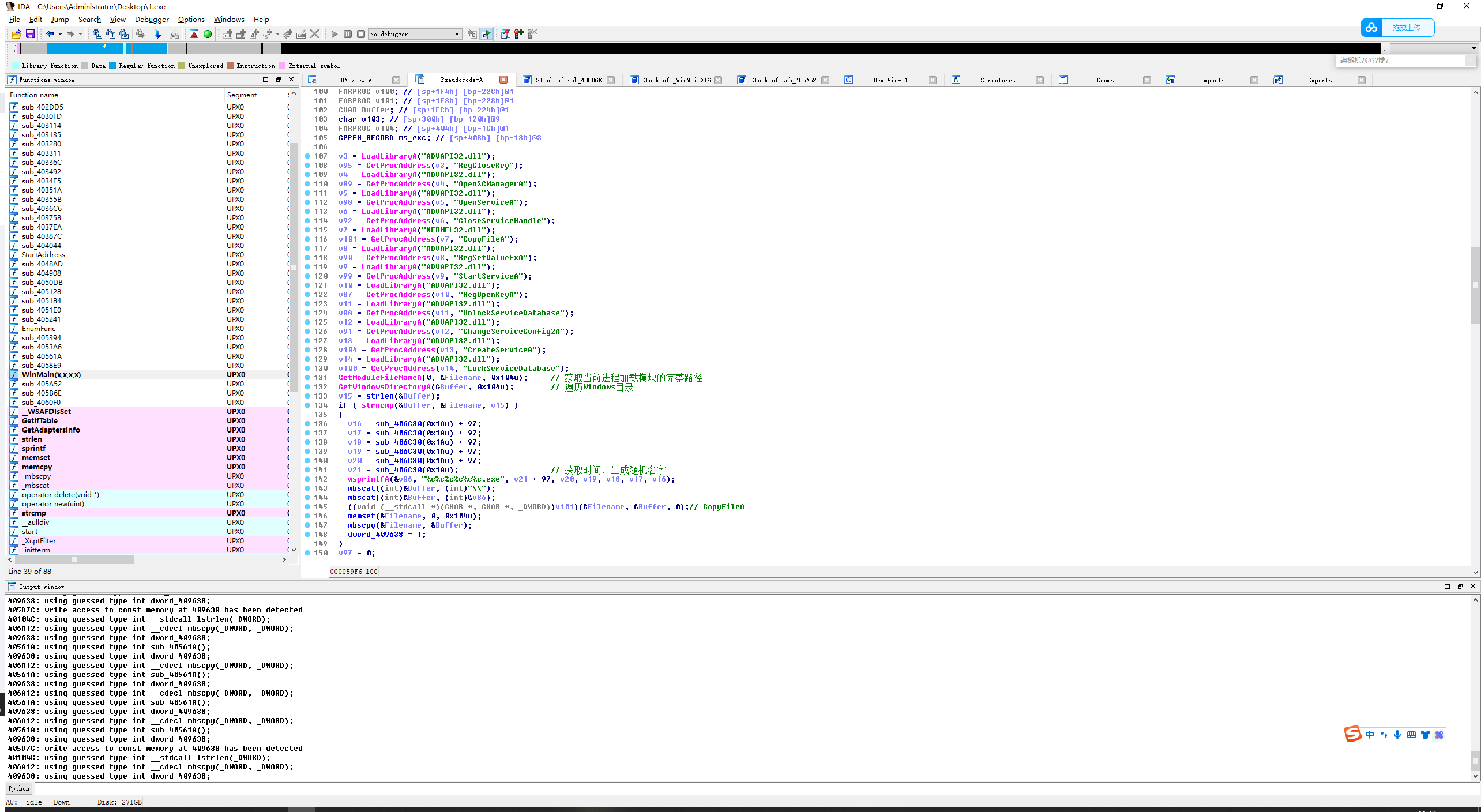Select WinMain(x,x,x,x) in functions list

[x=51, y=374]
